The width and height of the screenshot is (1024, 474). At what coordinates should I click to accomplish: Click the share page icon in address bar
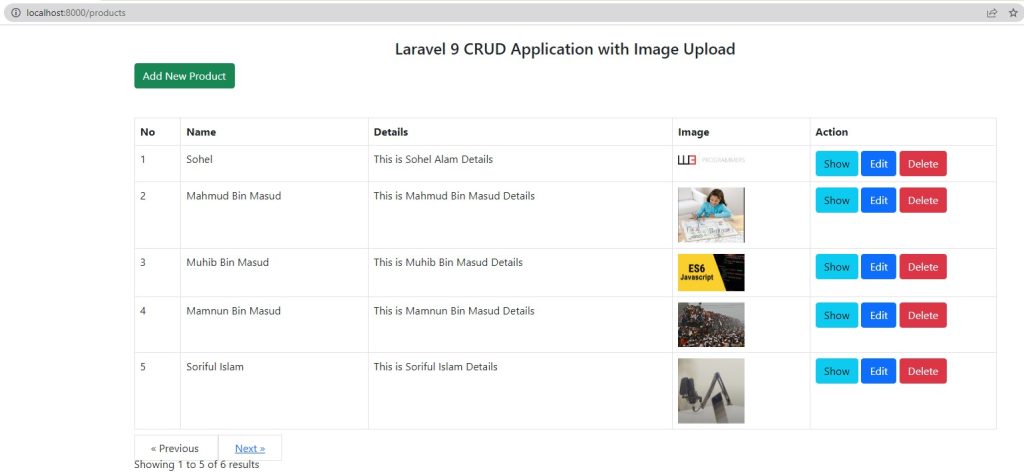pyautogui.click(x=991, y=12)
